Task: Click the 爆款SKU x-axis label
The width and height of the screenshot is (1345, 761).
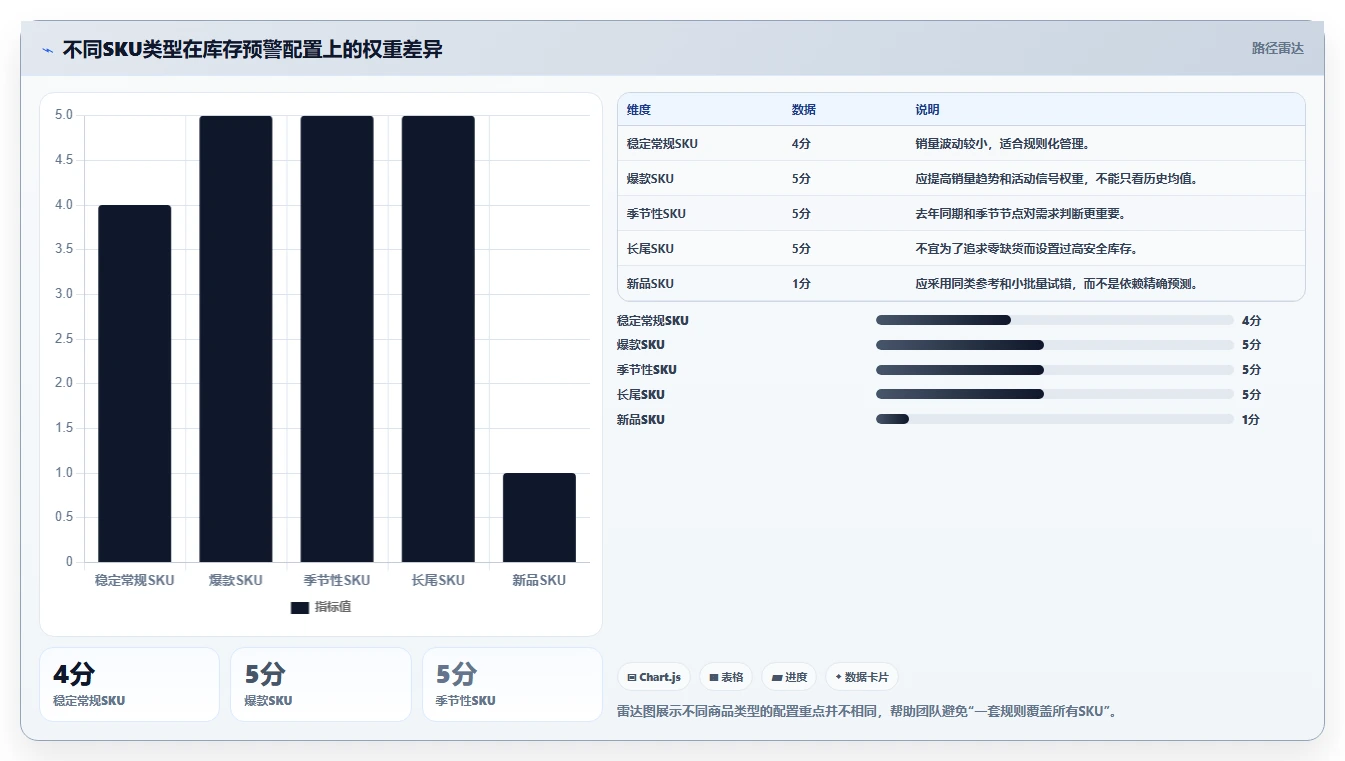Action: (x=236, y=580)
